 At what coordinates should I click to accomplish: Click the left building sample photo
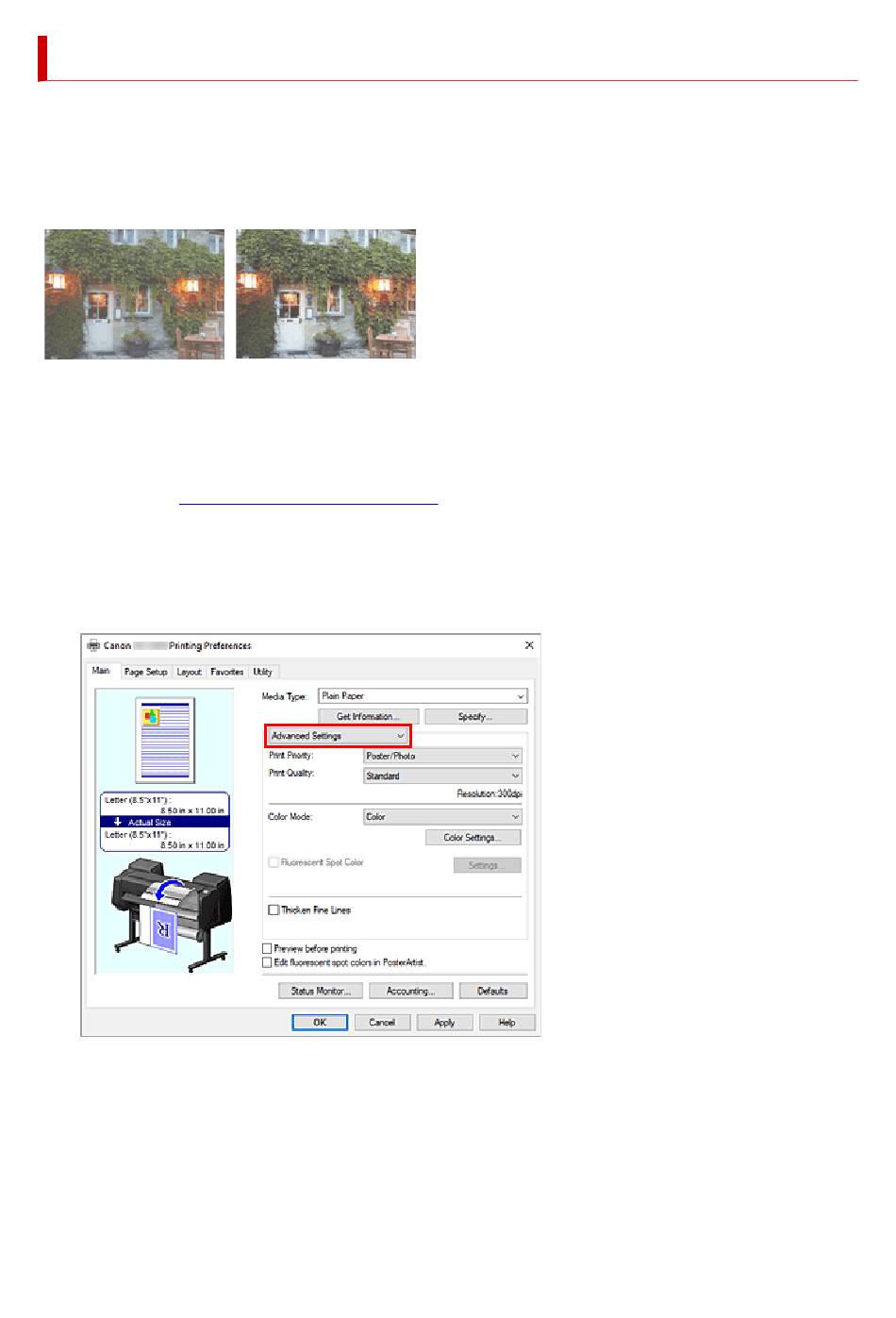tap(134, 293)
